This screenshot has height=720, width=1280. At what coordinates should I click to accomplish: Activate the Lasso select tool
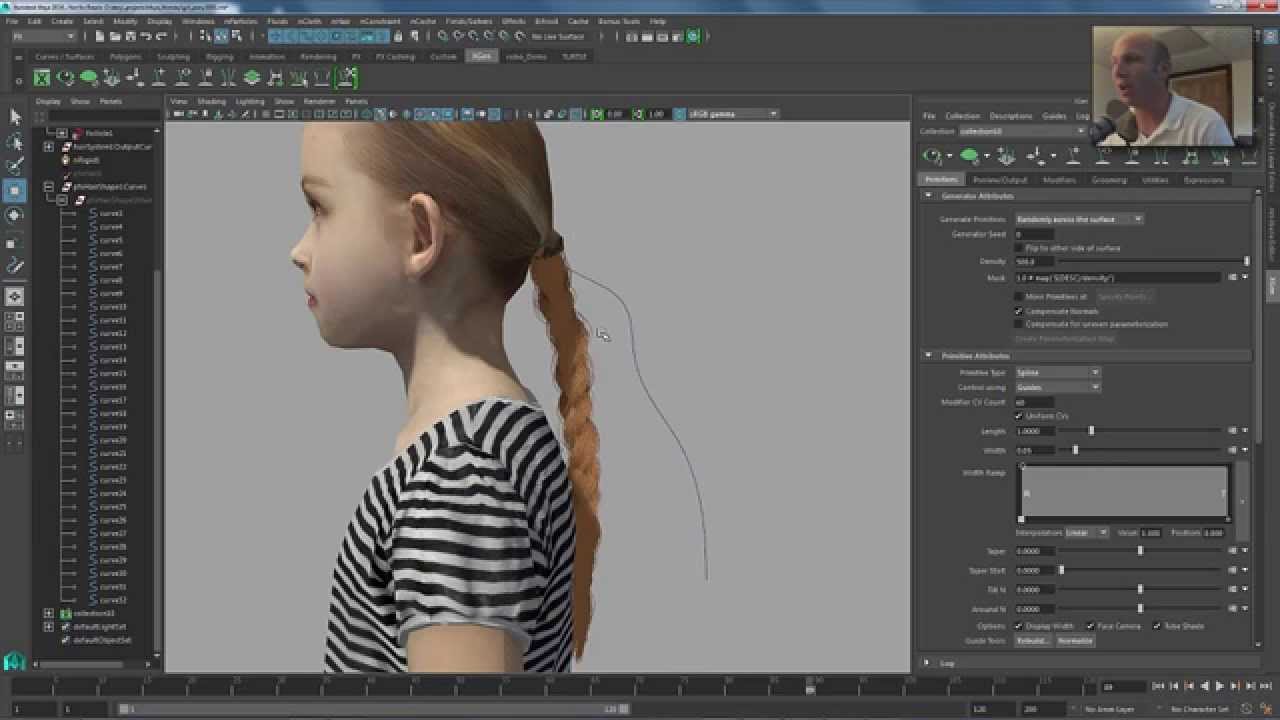[x=15, y=142]
